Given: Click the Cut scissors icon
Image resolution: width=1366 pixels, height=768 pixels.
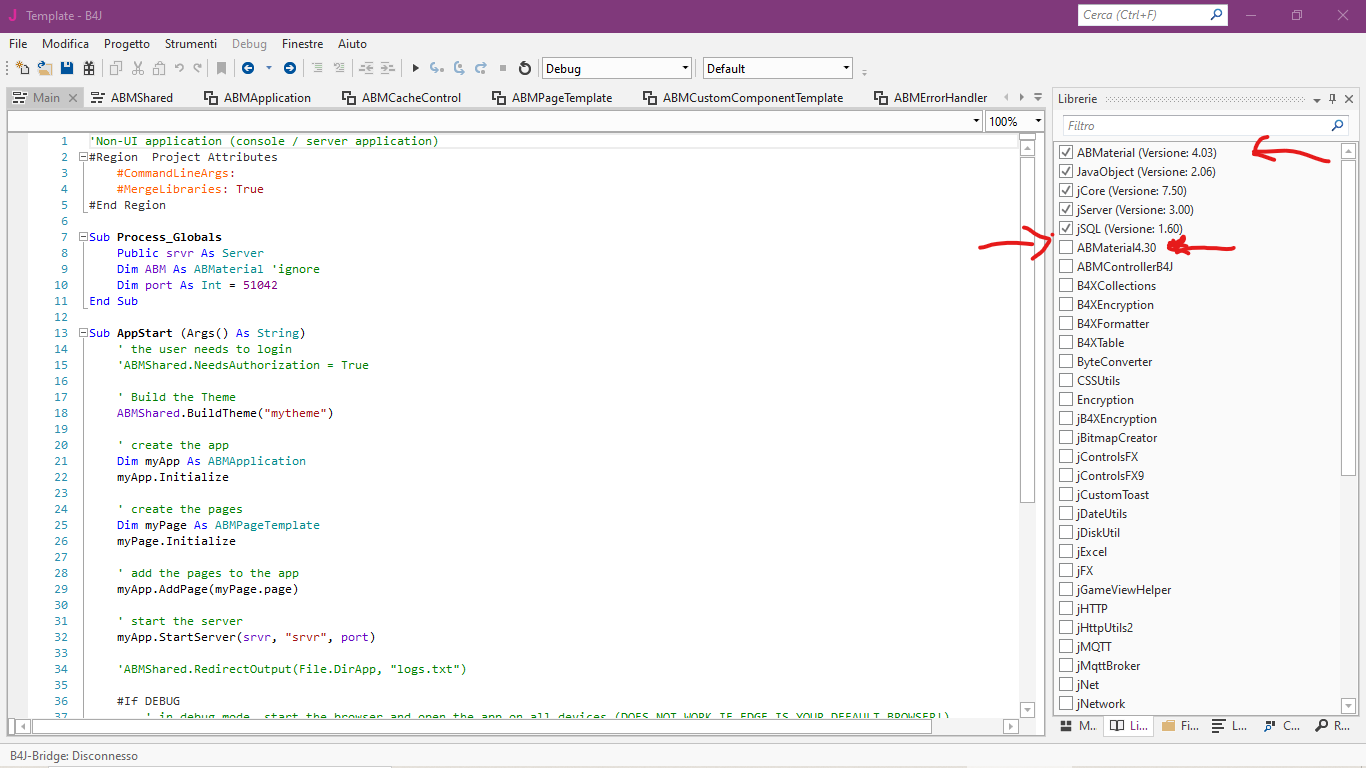Looking at the screenshot, I should 138,68.
